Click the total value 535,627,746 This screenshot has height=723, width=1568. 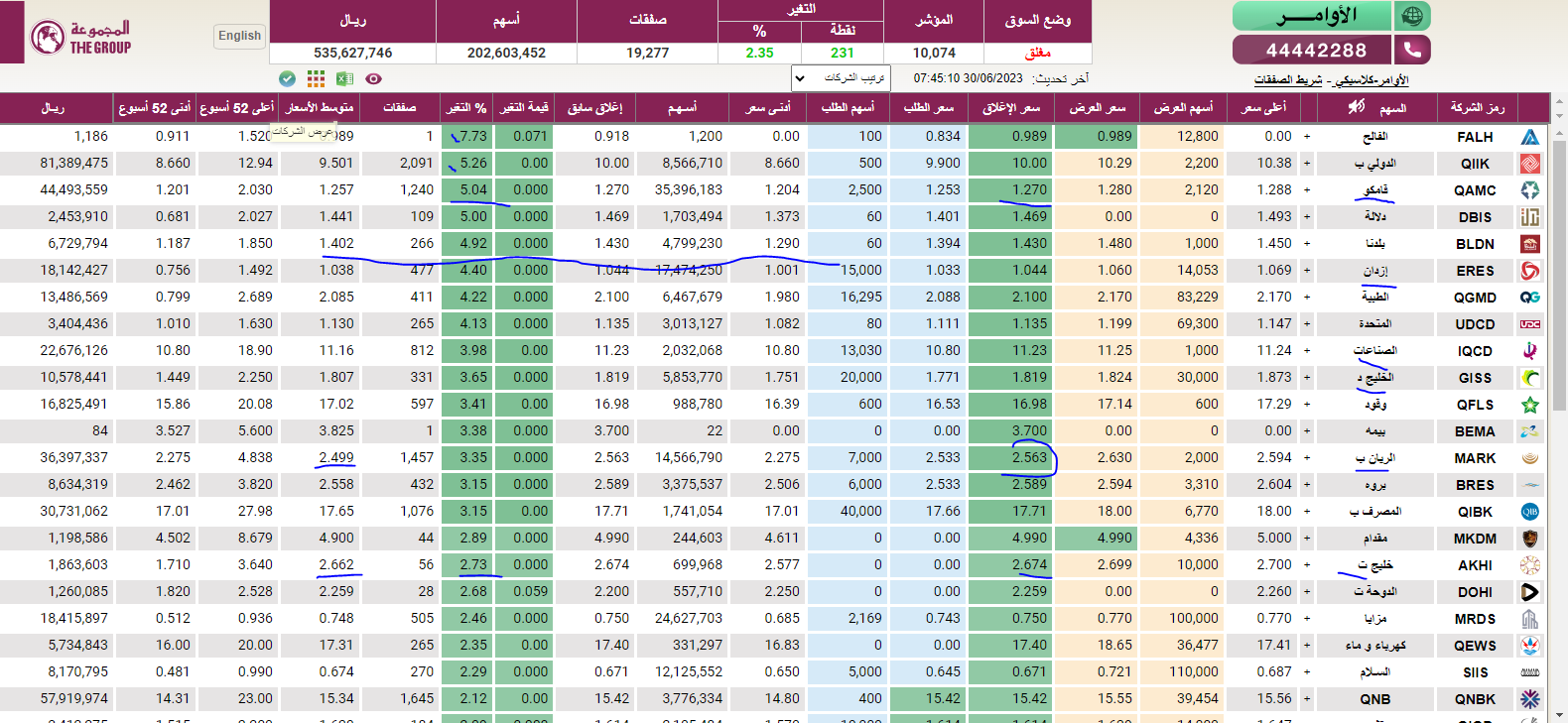pos(352,53)
